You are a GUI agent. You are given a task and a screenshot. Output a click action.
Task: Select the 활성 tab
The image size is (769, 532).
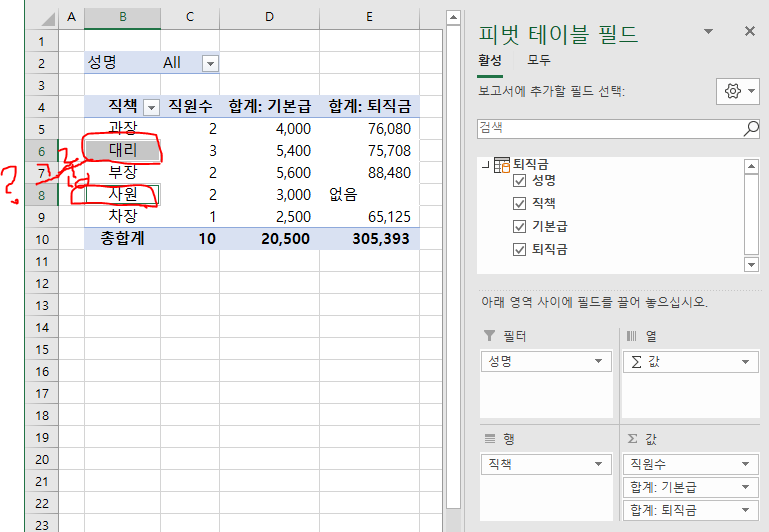pos(490,60)
